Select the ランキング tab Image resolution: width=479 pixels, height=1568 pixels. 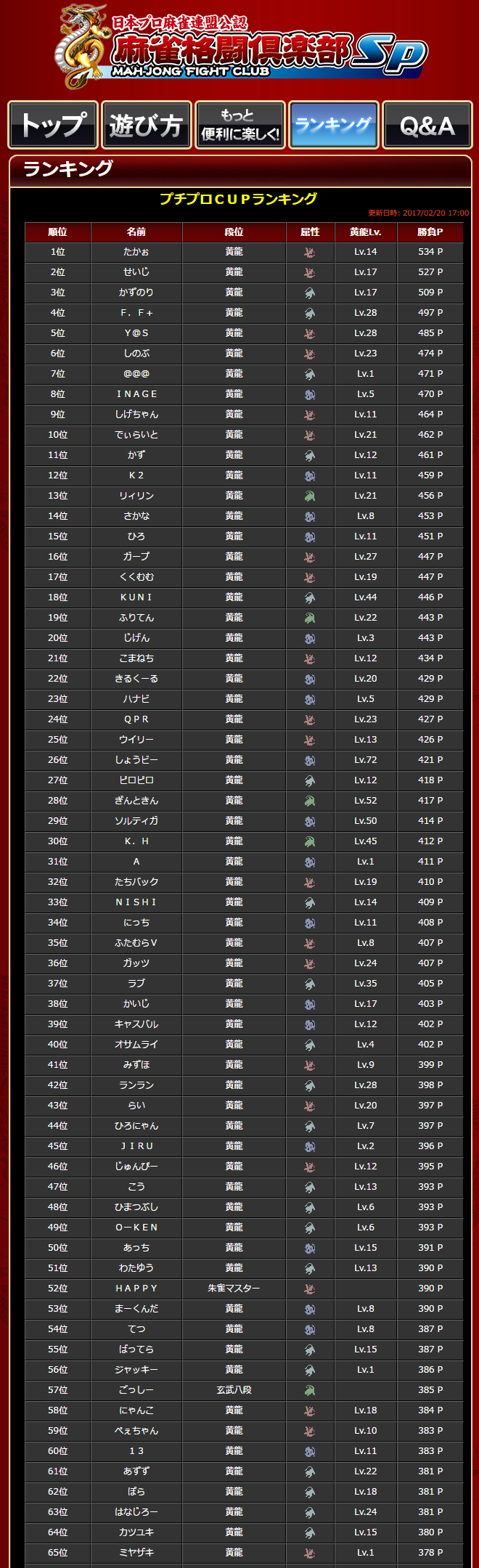click(333, 125)
